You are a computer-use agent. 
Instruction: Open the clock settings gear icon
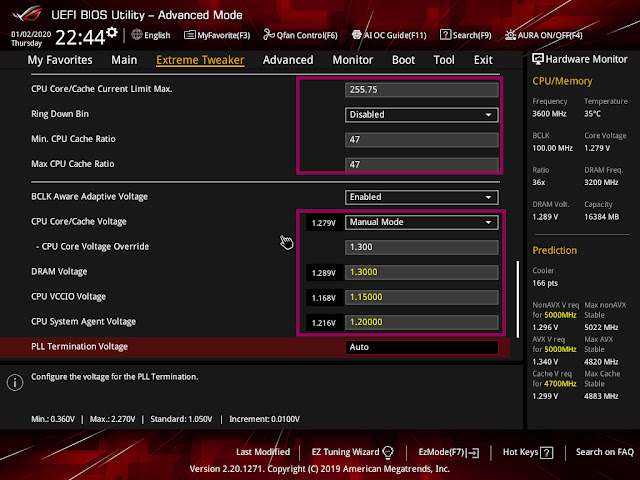point(112,32)
